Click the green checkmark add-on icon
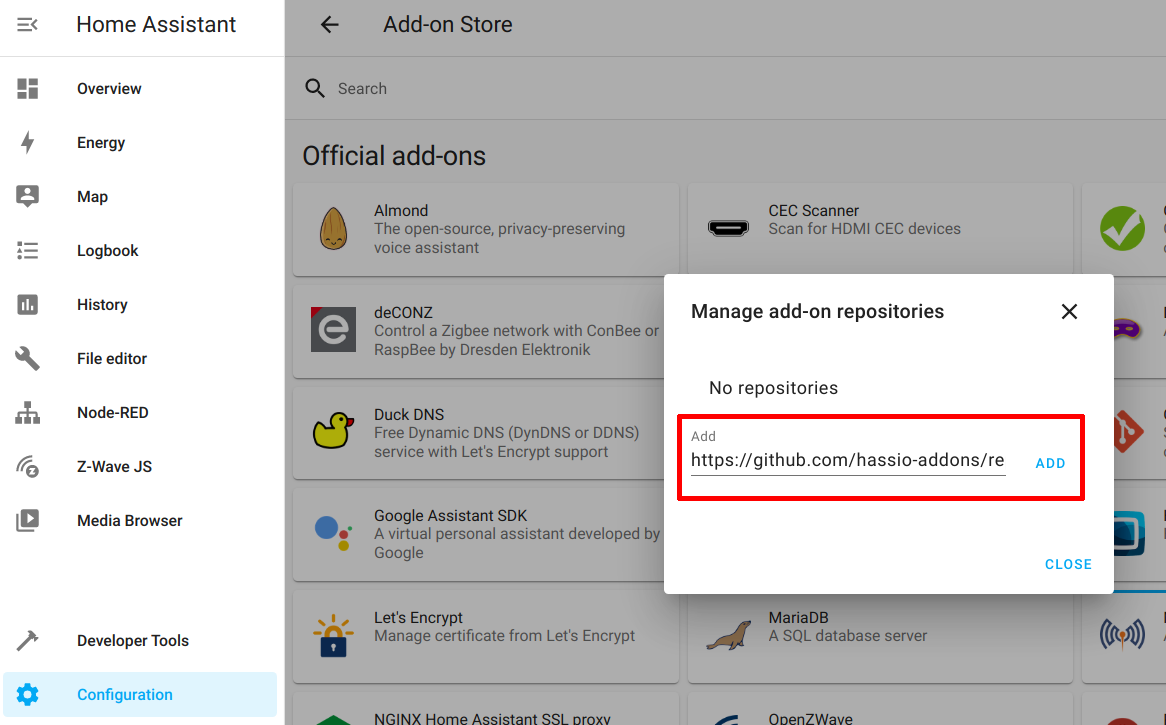 tap(1122, 228)
